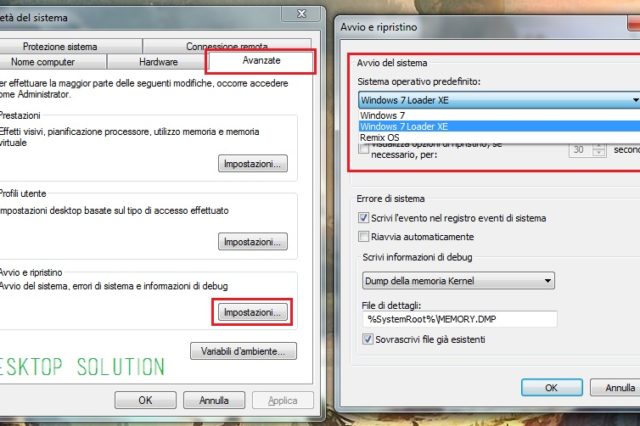Open Prestazioni Impostazioni button
Screen dimensions: 640x426
253,164
